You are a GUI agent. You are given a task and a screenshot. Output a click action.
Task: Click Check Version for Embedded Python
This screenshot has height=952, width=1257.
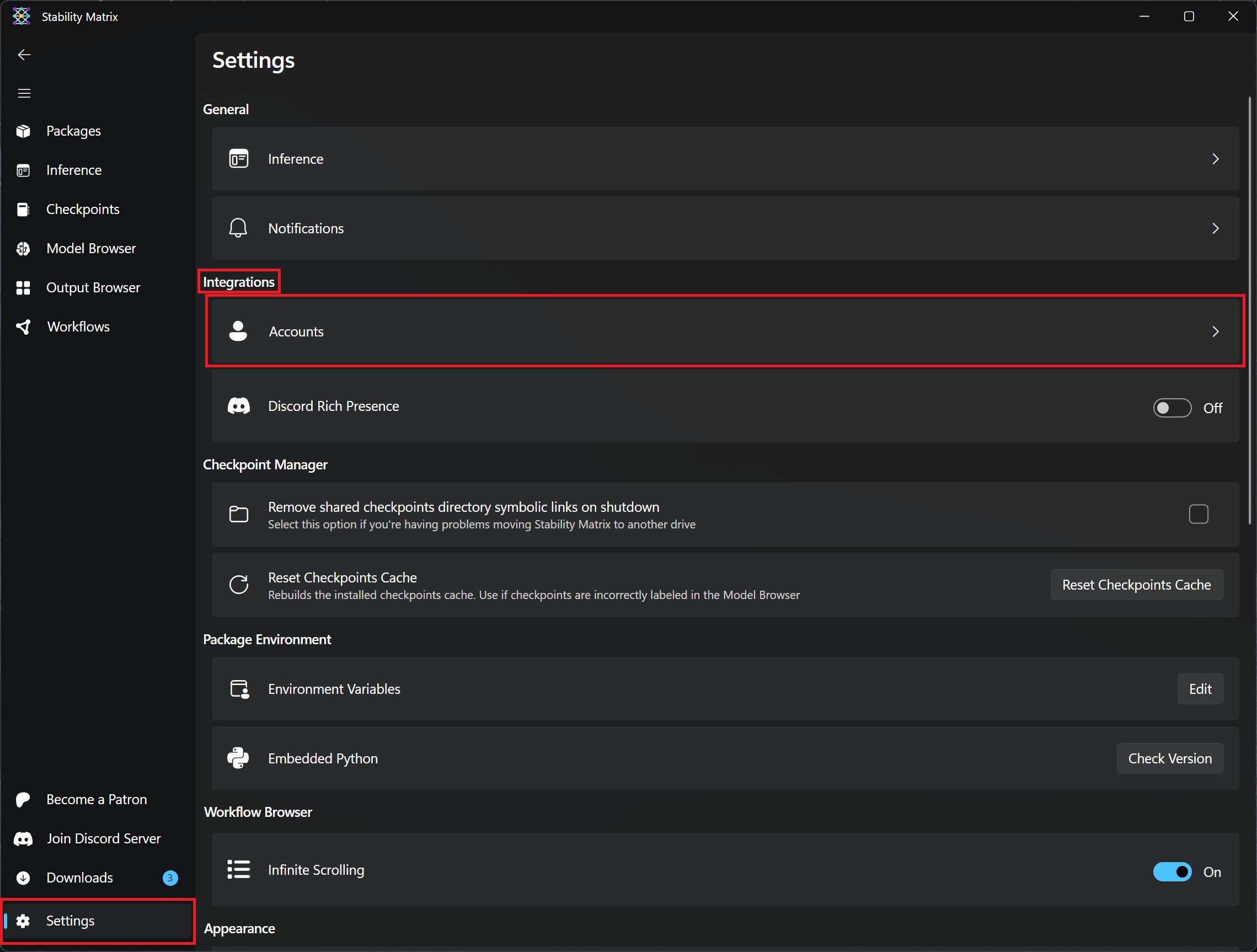tap(1169, 758)
